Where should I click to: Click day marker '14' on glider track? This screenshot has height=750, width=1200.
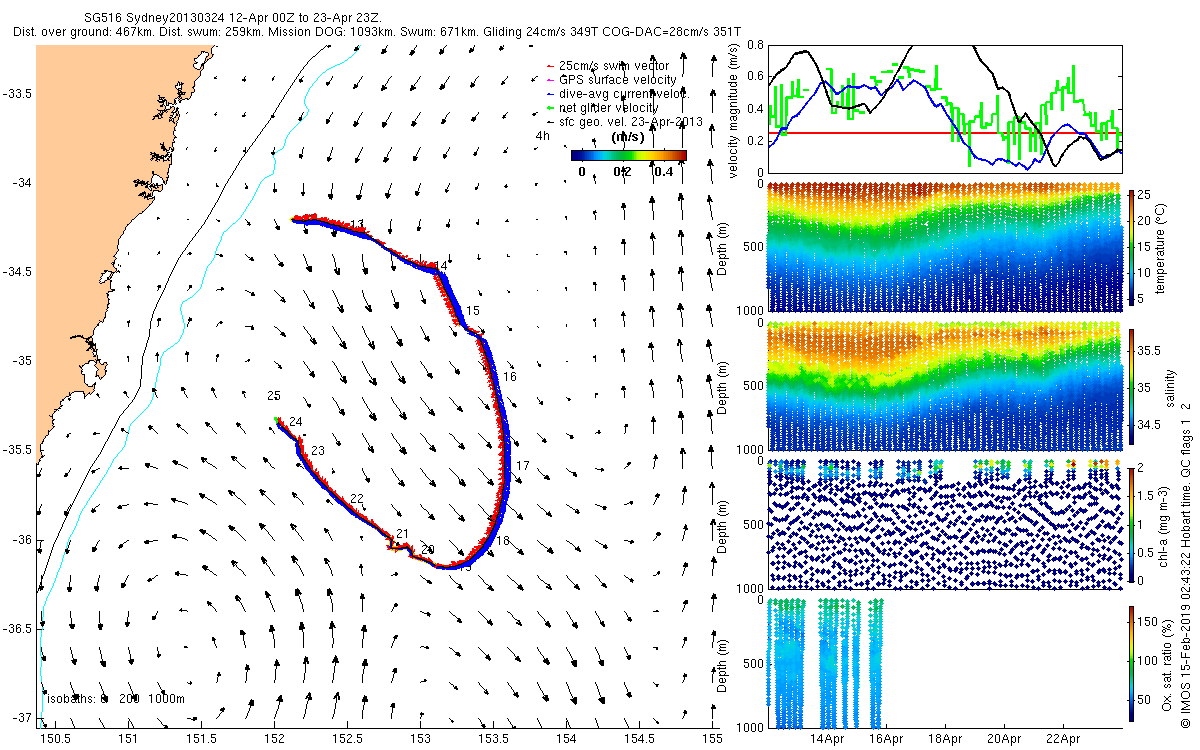tap(442, 266)
